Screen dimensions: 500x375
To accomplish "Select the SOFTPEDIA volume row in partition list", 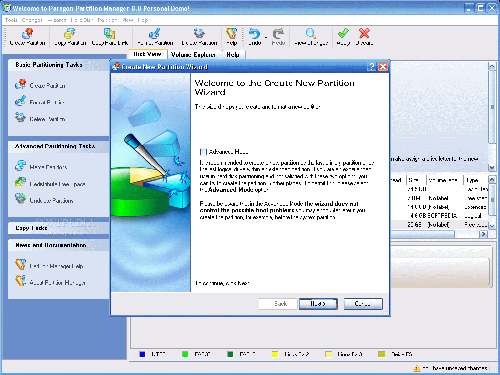I will [440, 216].
